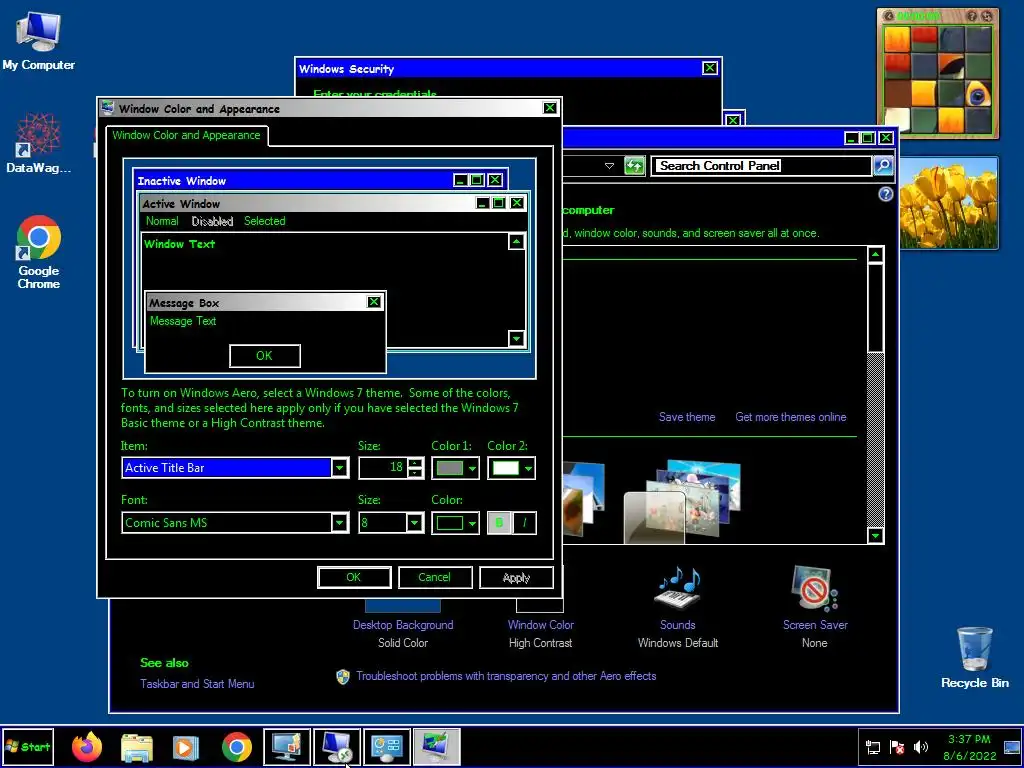Viewport: 1024px width, 768px height.
Task: Open the media player taskbar icon
Action: (x=186, y=747)
